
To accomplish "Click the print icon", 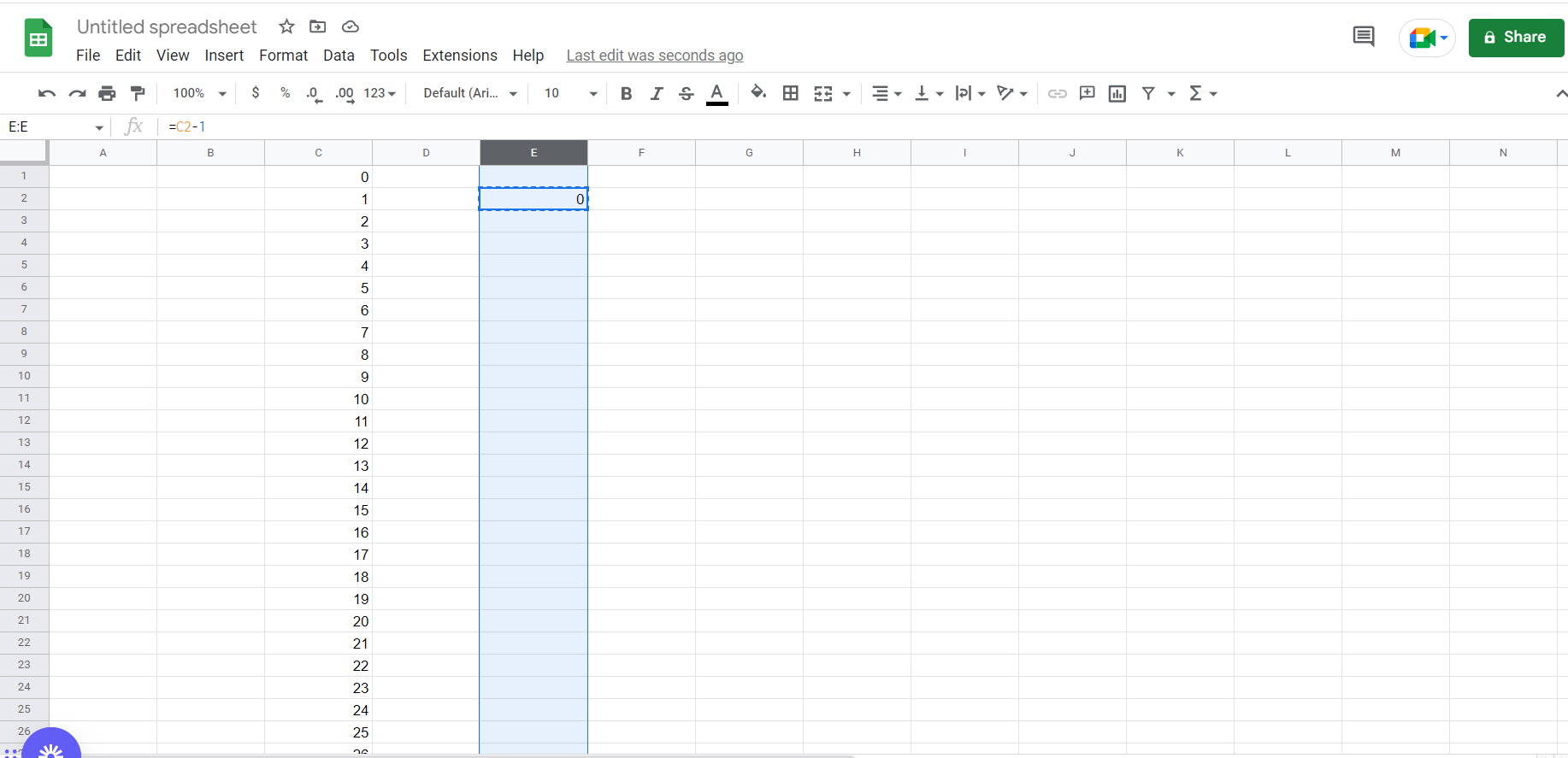I will (x=107, y=93).
